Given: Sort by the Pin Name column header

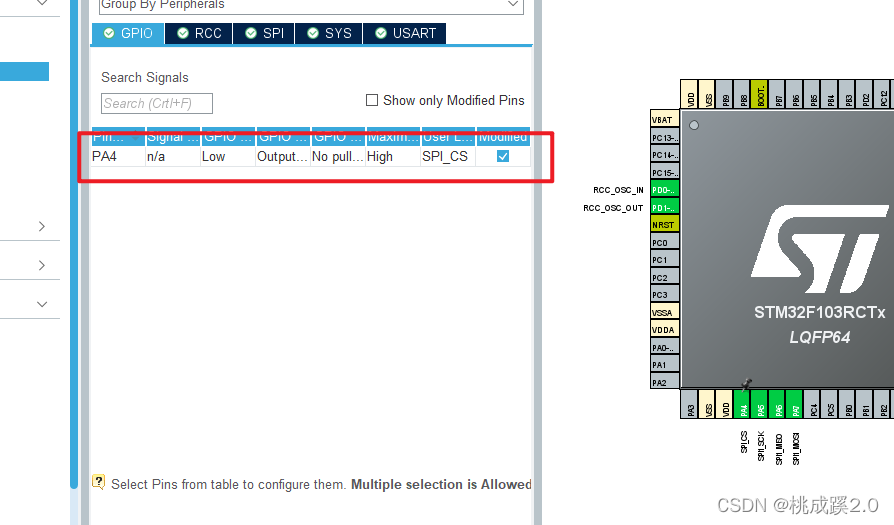Looking at the screenshot, I should point(118,136).
